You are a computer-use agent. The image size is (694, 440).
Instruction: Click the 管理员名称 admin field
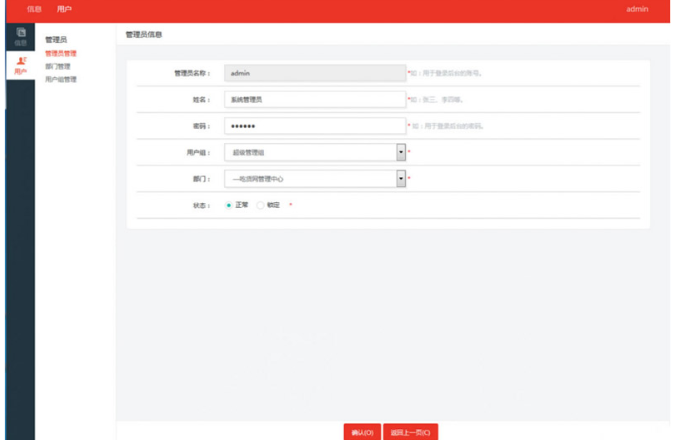[x=314, y=73]
